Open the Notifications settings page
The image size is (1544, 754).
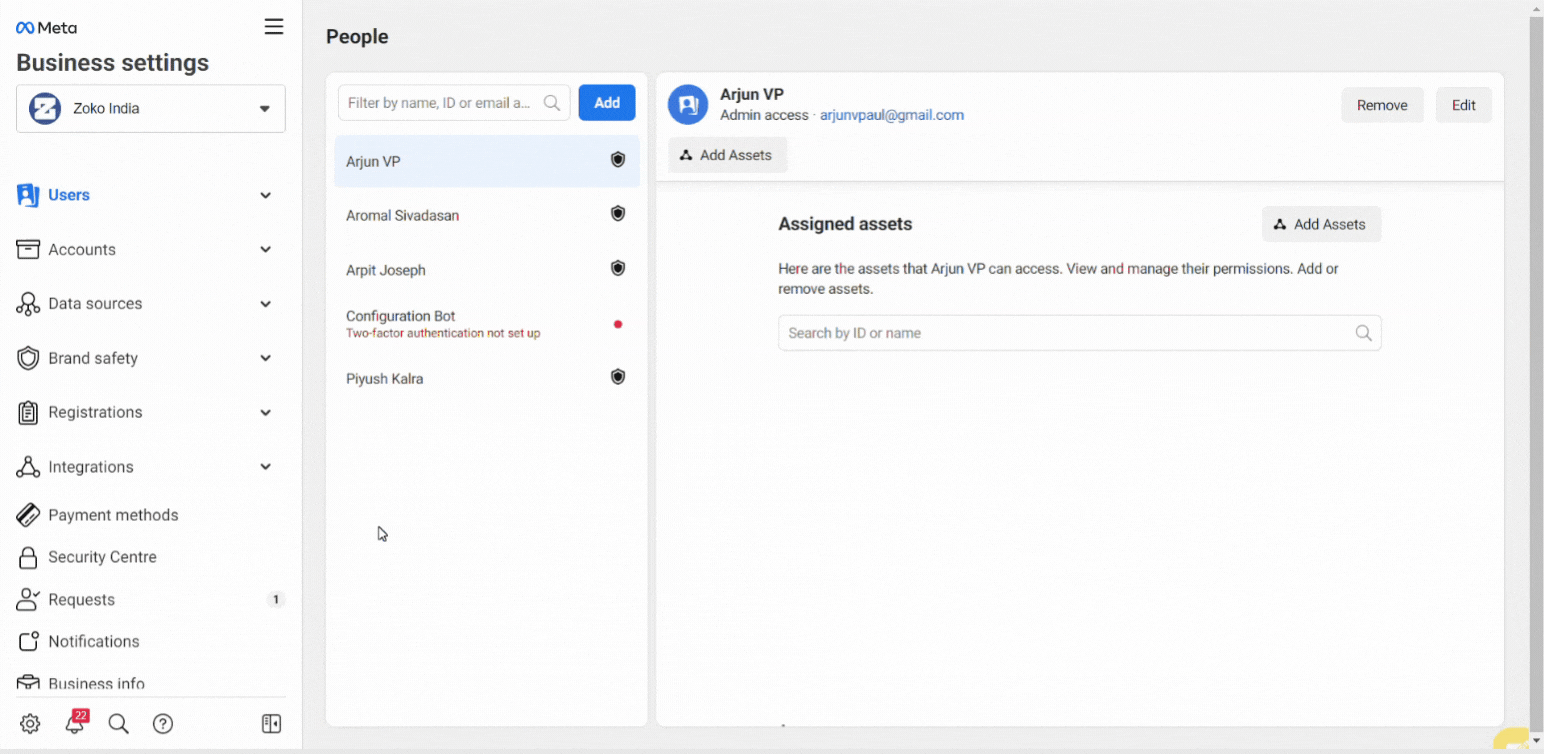click(x=94, y=641)
